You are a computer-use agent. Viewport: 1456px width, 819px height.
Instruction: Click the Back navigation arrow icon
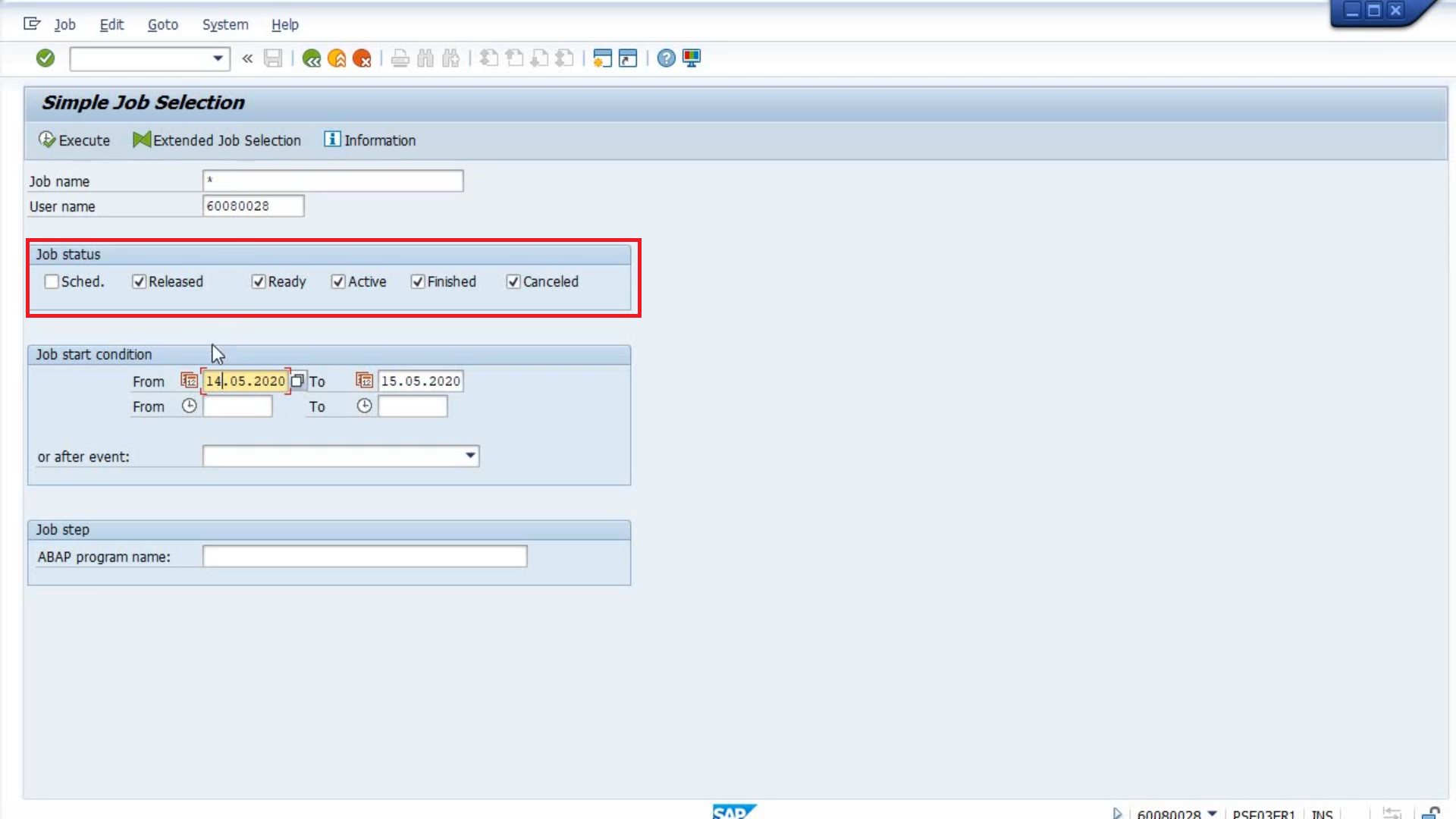(x=312, y=58)
